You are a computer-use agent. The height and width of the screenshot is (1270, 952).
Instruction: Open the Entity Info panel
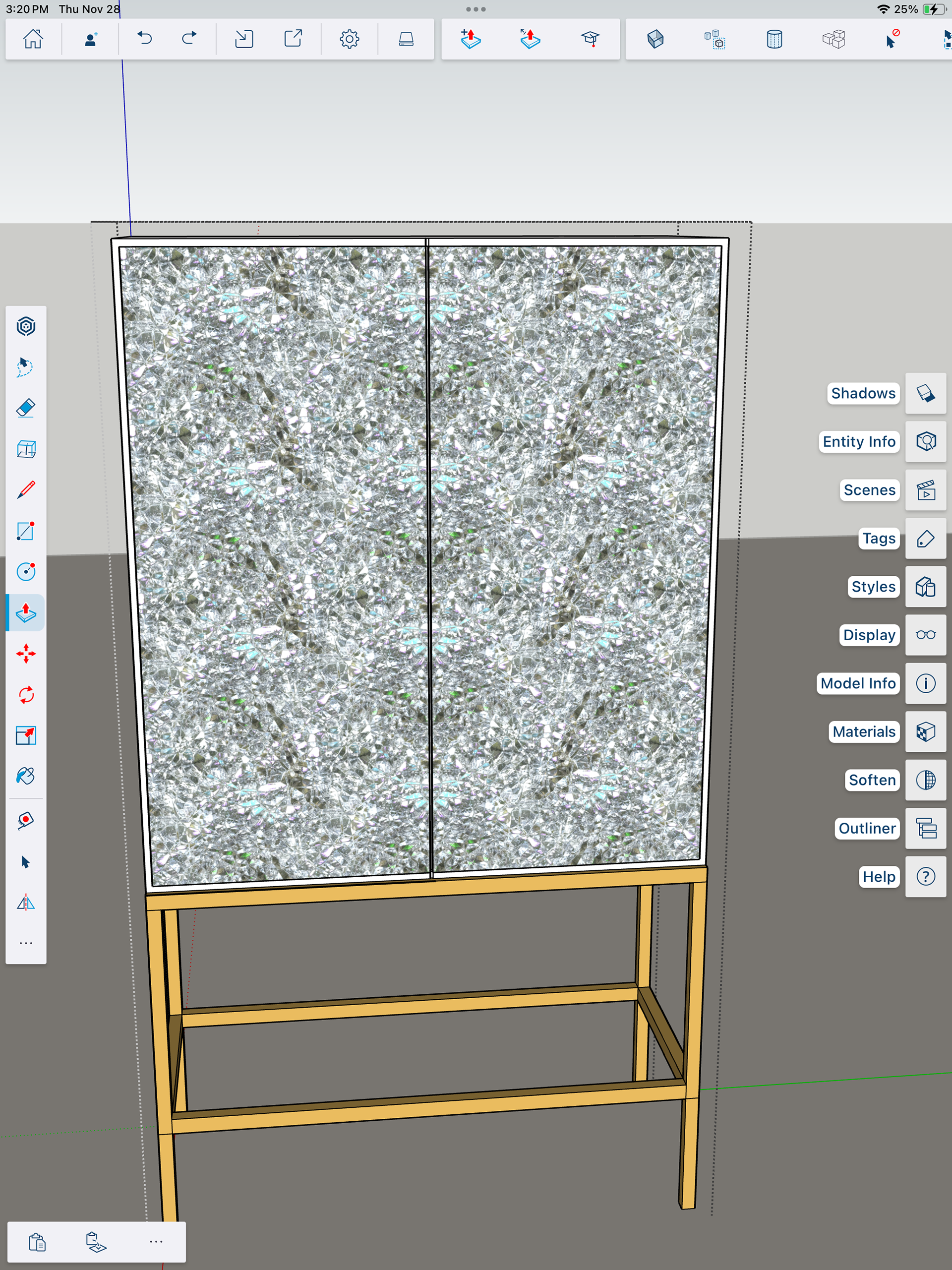(925, 441)
